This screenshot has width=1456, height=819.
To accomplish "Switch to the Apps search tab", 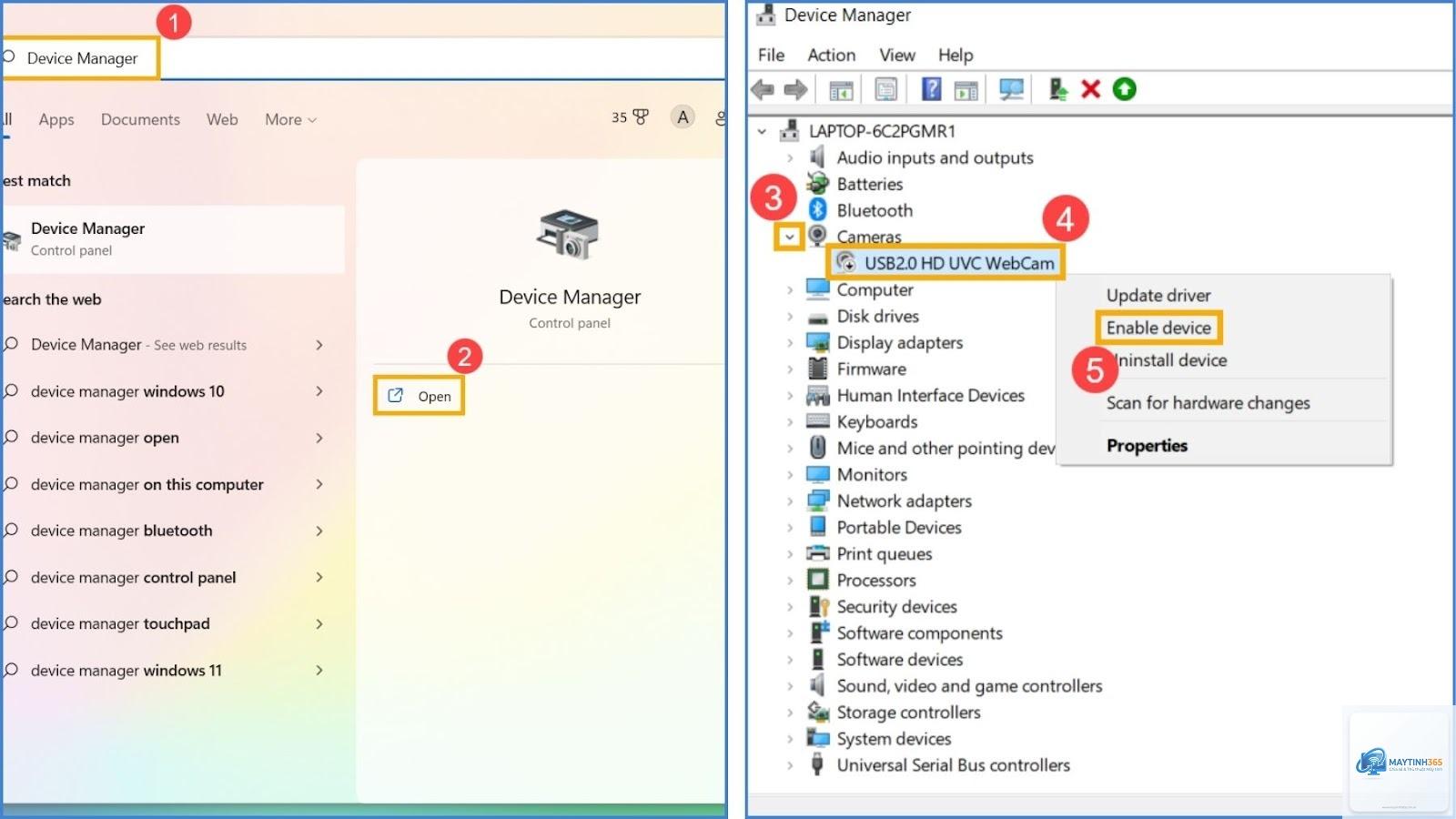I will [x=56, y=119].
